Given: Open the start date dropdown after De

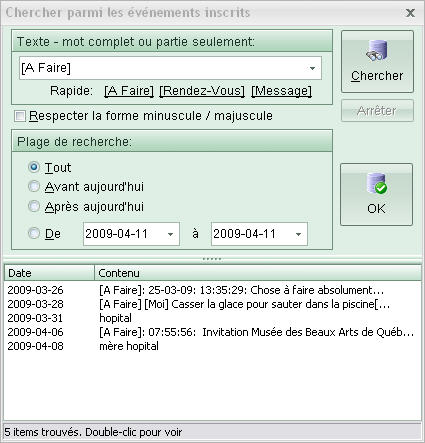Looking at the screenshot, I should coord(170,234).
